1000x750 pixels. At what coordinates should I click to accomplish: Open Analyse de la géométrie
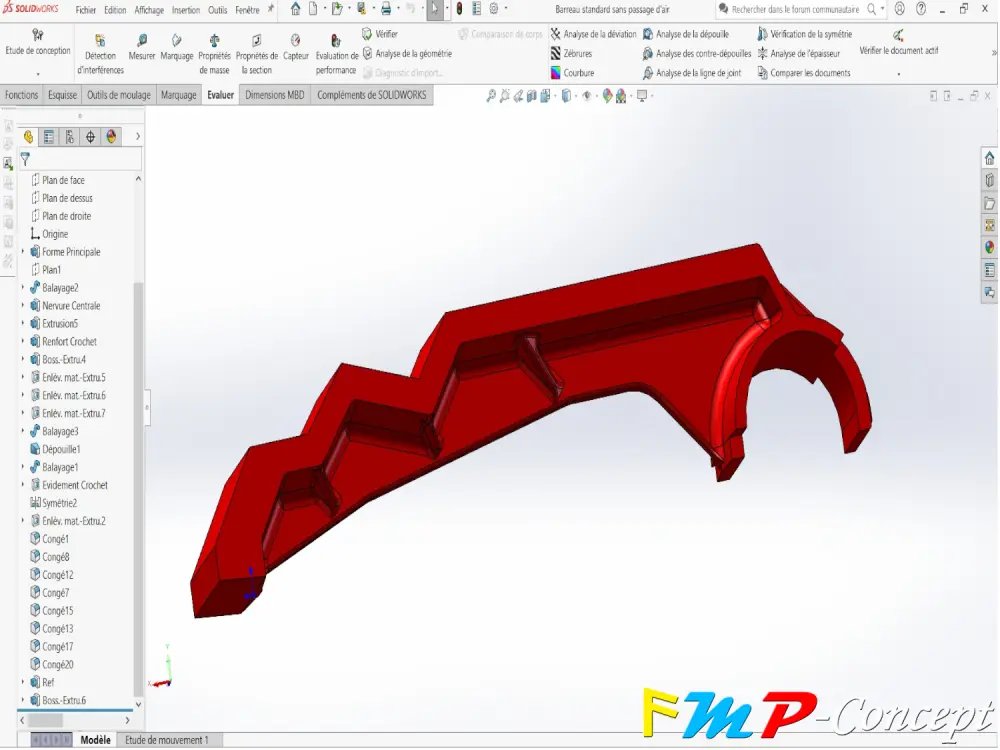tap(407, 54)
